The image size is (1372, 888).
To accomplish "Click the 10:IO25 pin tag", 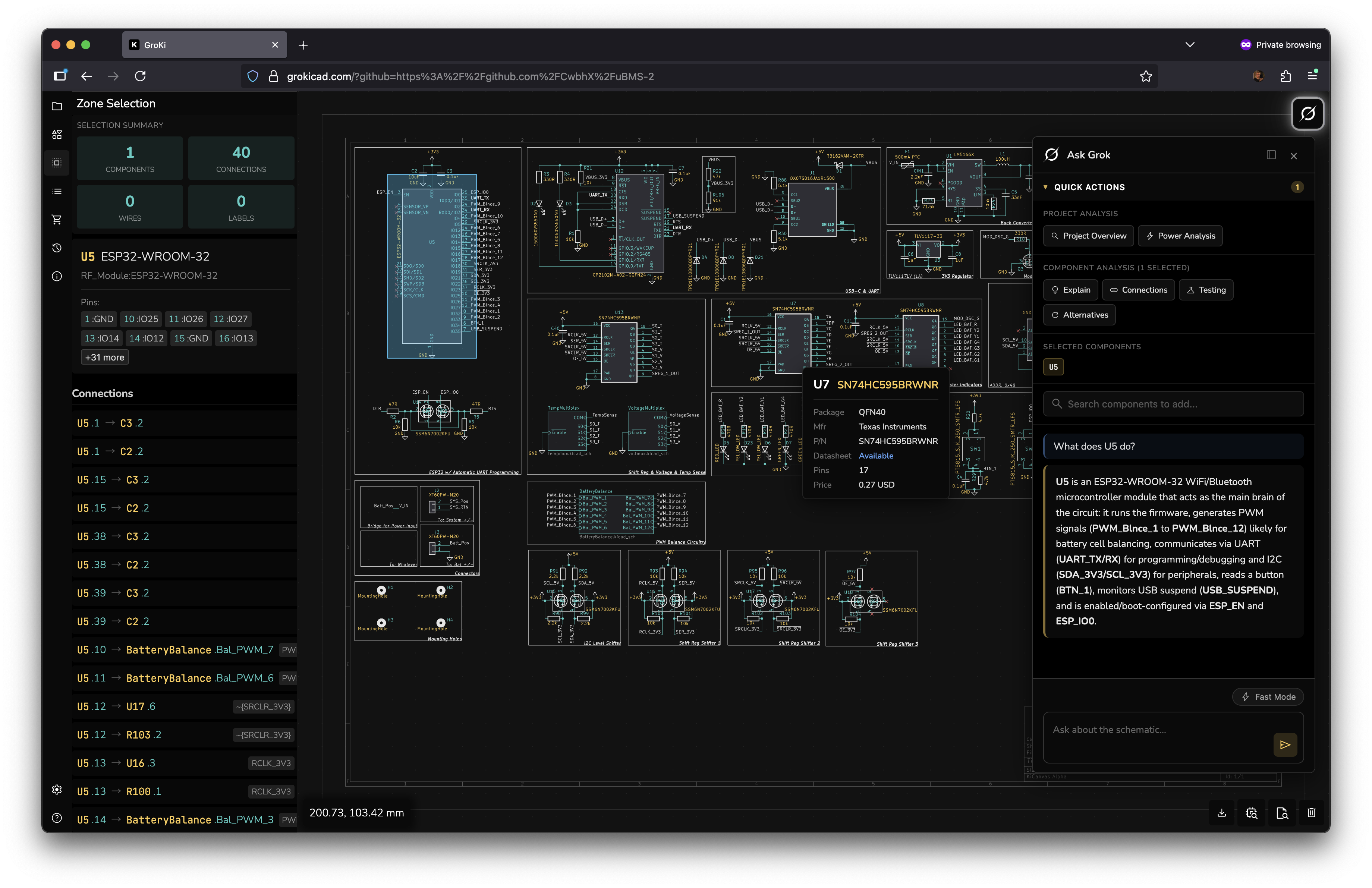I will [x=141, y=319].
